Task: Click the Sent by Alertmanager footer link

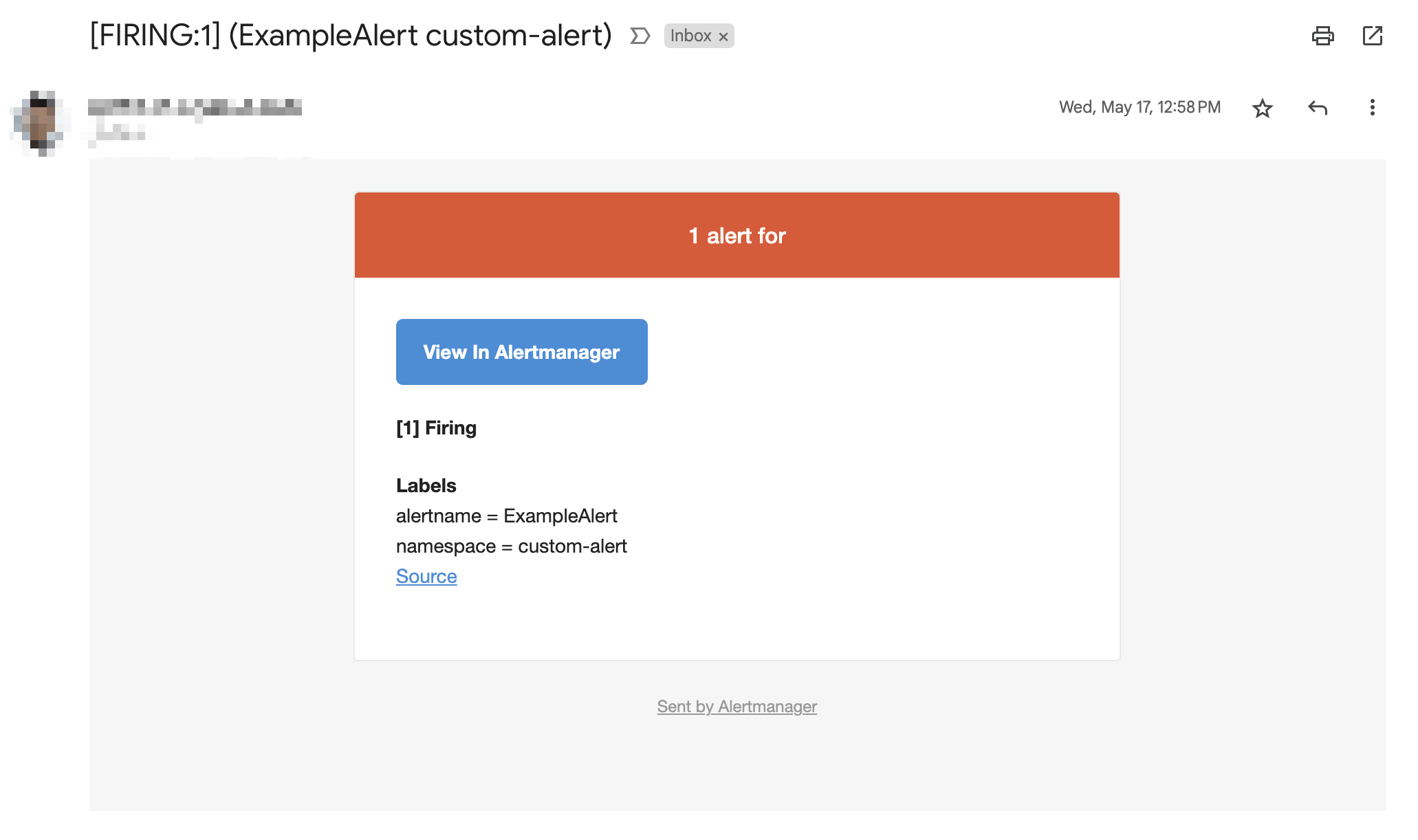Action: click(737, 706)
